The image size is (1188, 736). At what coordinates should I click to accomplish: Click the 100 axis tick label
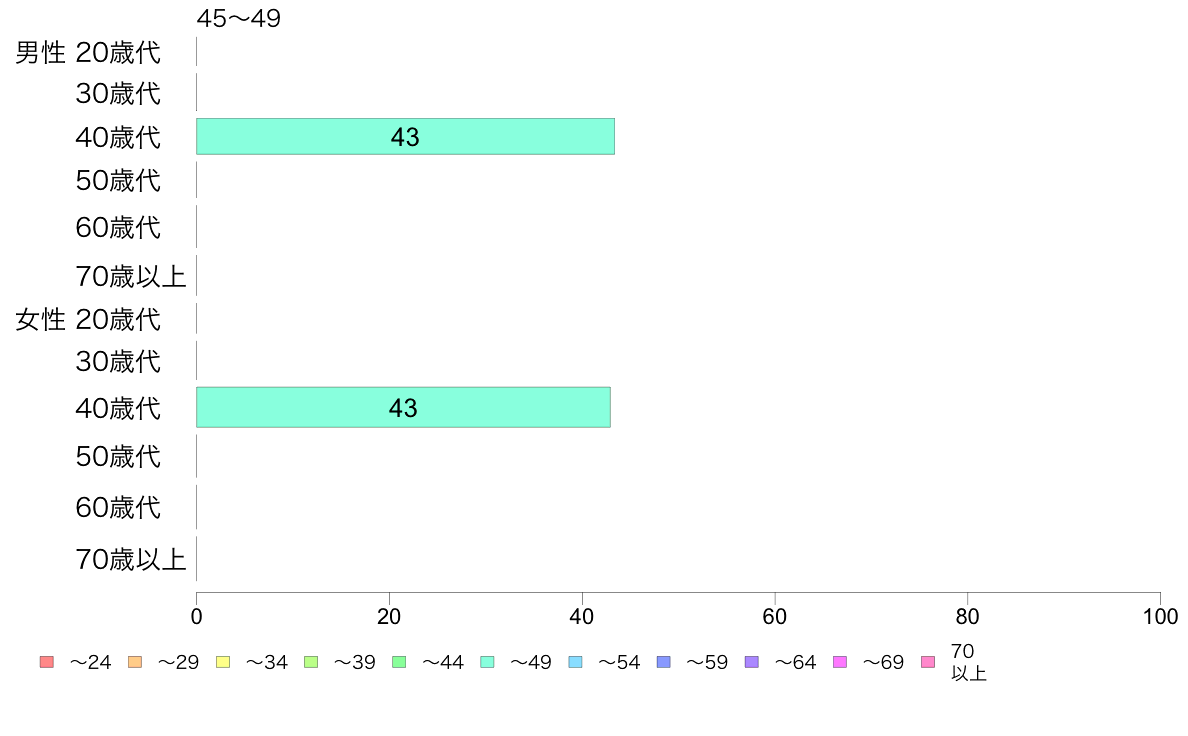[x=1160, y=617]
